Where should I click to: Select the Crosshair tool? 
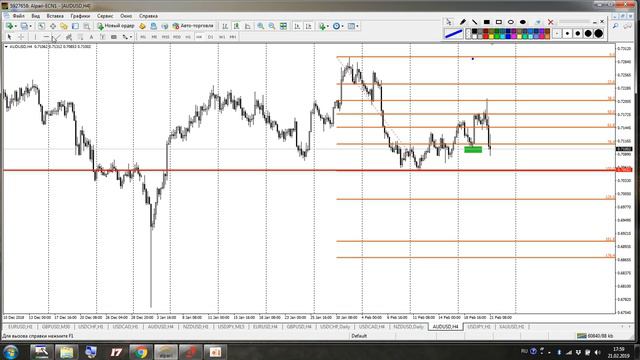tap(21, 37)
